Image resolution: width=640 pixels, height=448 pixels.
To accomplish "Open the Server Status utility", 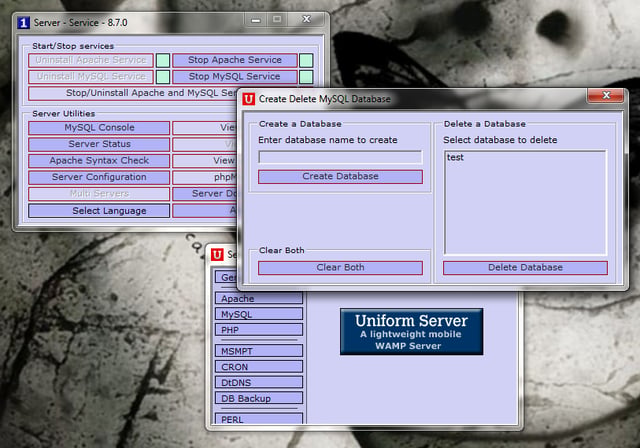I will (x=99, y=144).
